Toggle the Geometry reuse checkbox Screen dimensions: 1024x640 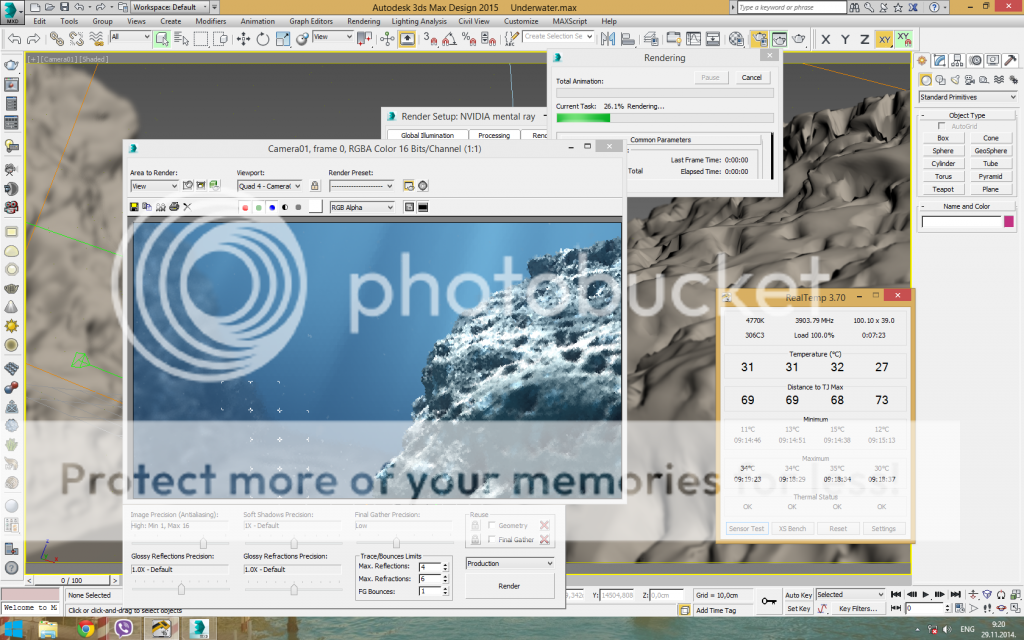pyautogui.click(x=492, y=525)
